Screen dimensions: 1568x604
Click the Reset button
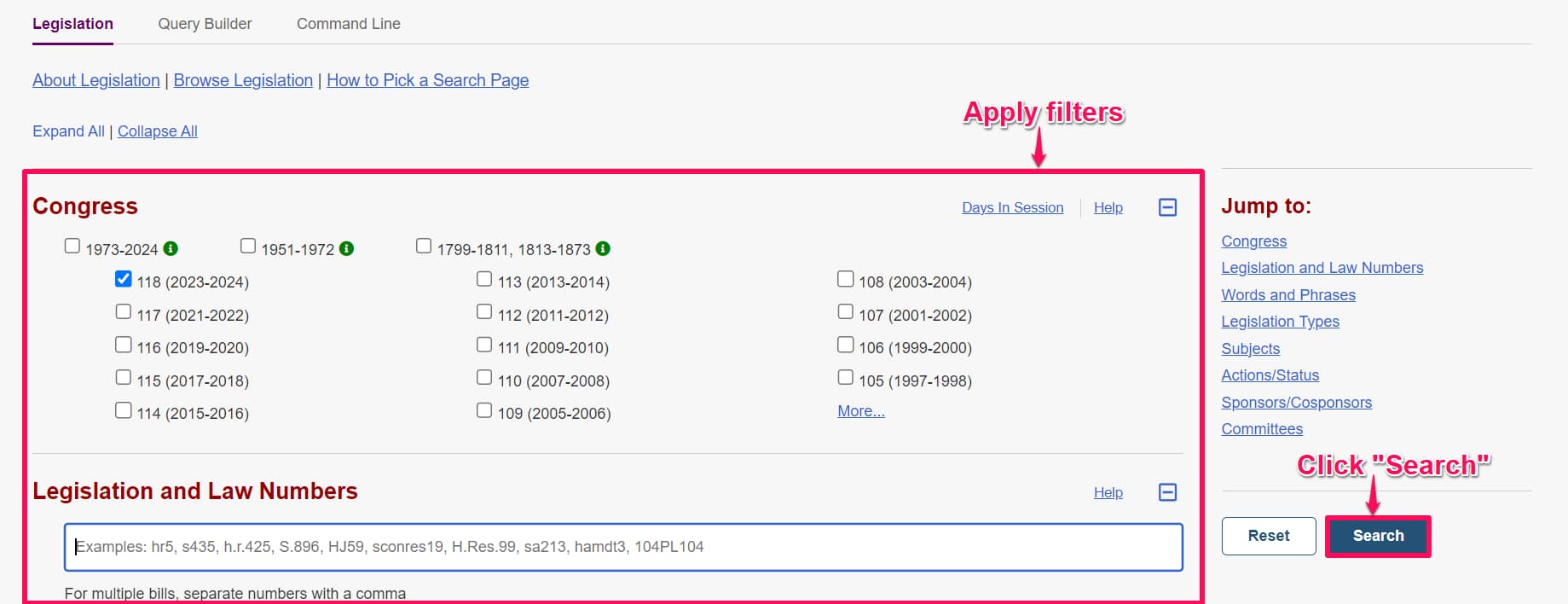(x=1268, y=536)
